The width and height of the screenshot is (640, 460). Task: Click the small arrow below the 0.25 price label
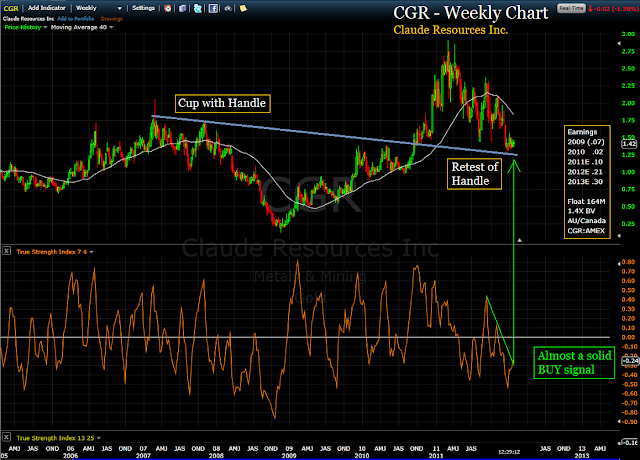pyautogui.click(x=619, y=236)
